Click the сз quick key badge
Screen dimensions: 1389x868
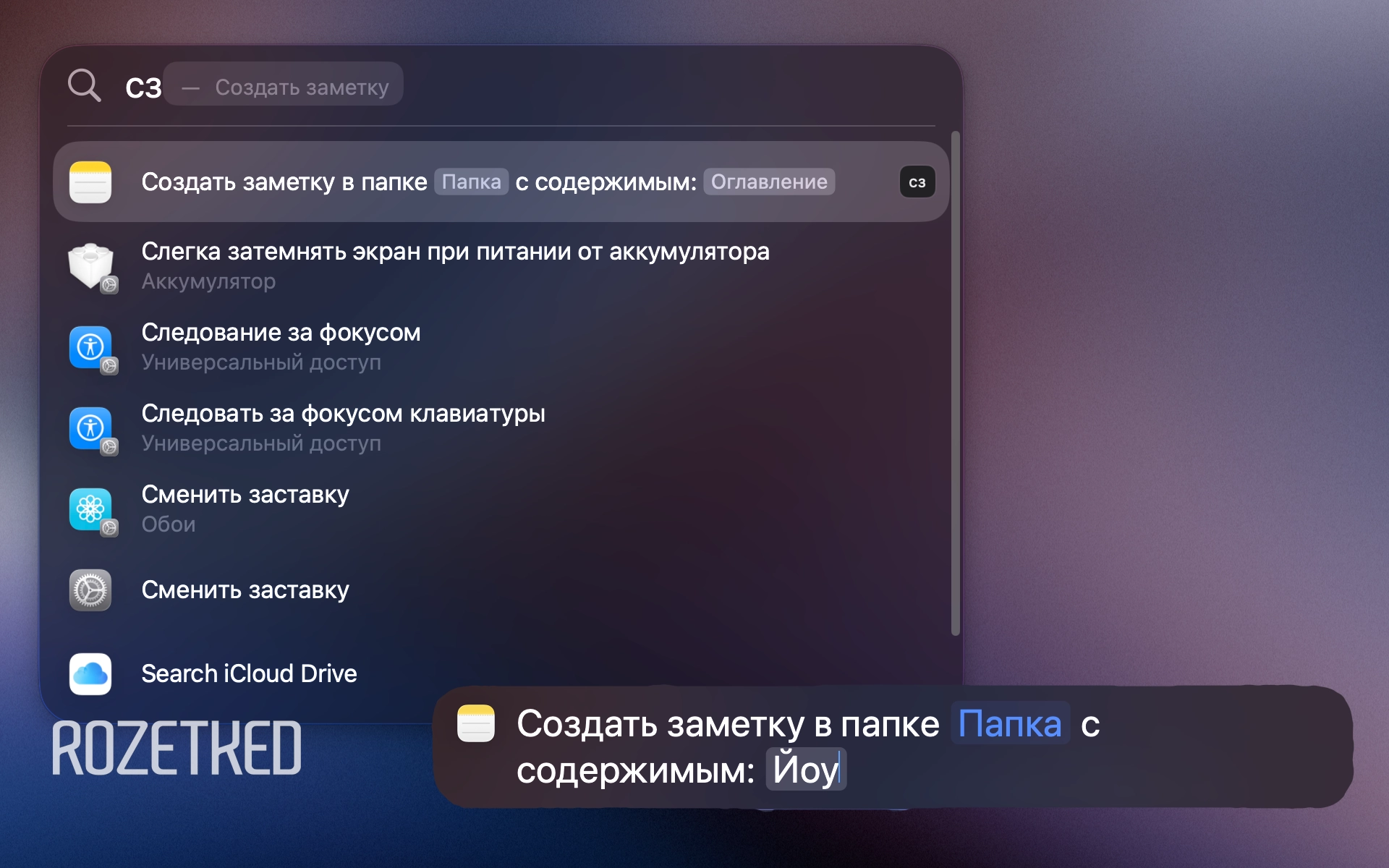[x=917, y=182]
